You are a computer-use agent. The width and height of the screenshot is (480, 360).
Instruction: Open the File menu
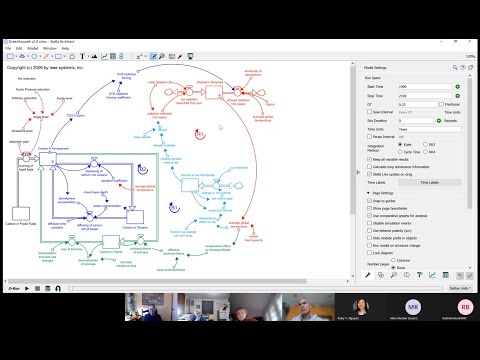[x=8, y=49]
